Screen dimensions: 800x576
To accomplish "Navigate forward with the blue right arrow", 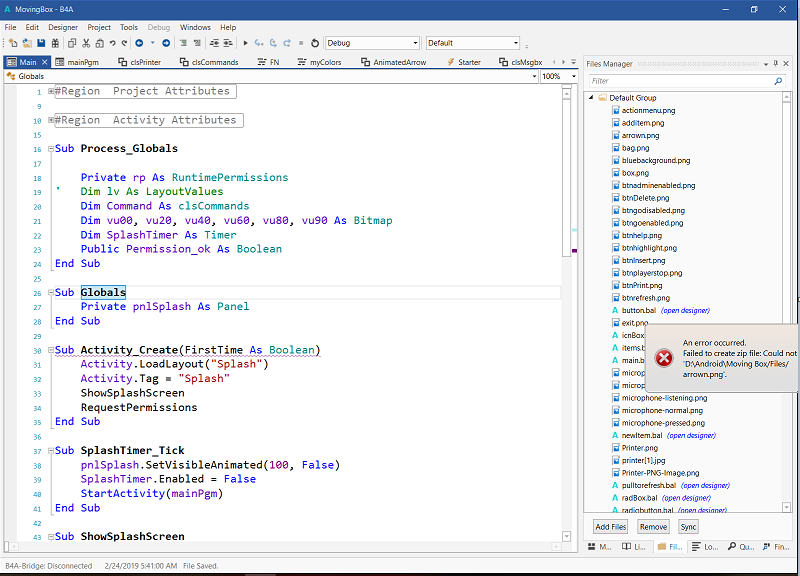I will tap(166, 43).
